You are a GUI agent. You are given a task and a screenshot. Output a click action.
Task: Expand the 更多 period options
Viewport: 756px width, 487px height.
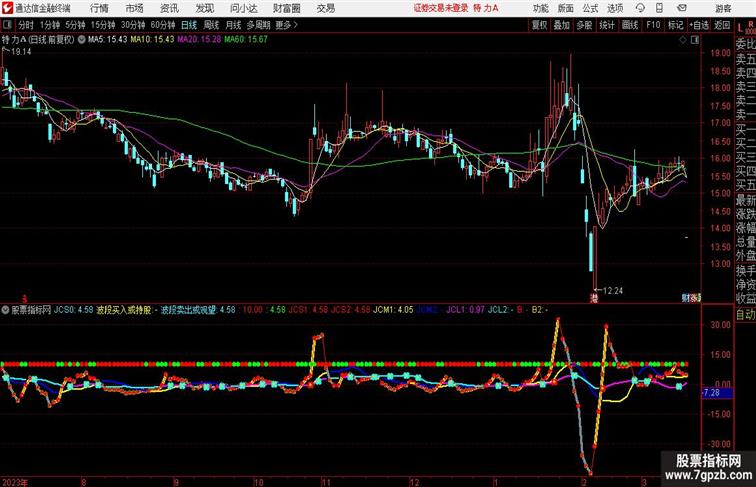pyautogui.click(x=286, y=25)
